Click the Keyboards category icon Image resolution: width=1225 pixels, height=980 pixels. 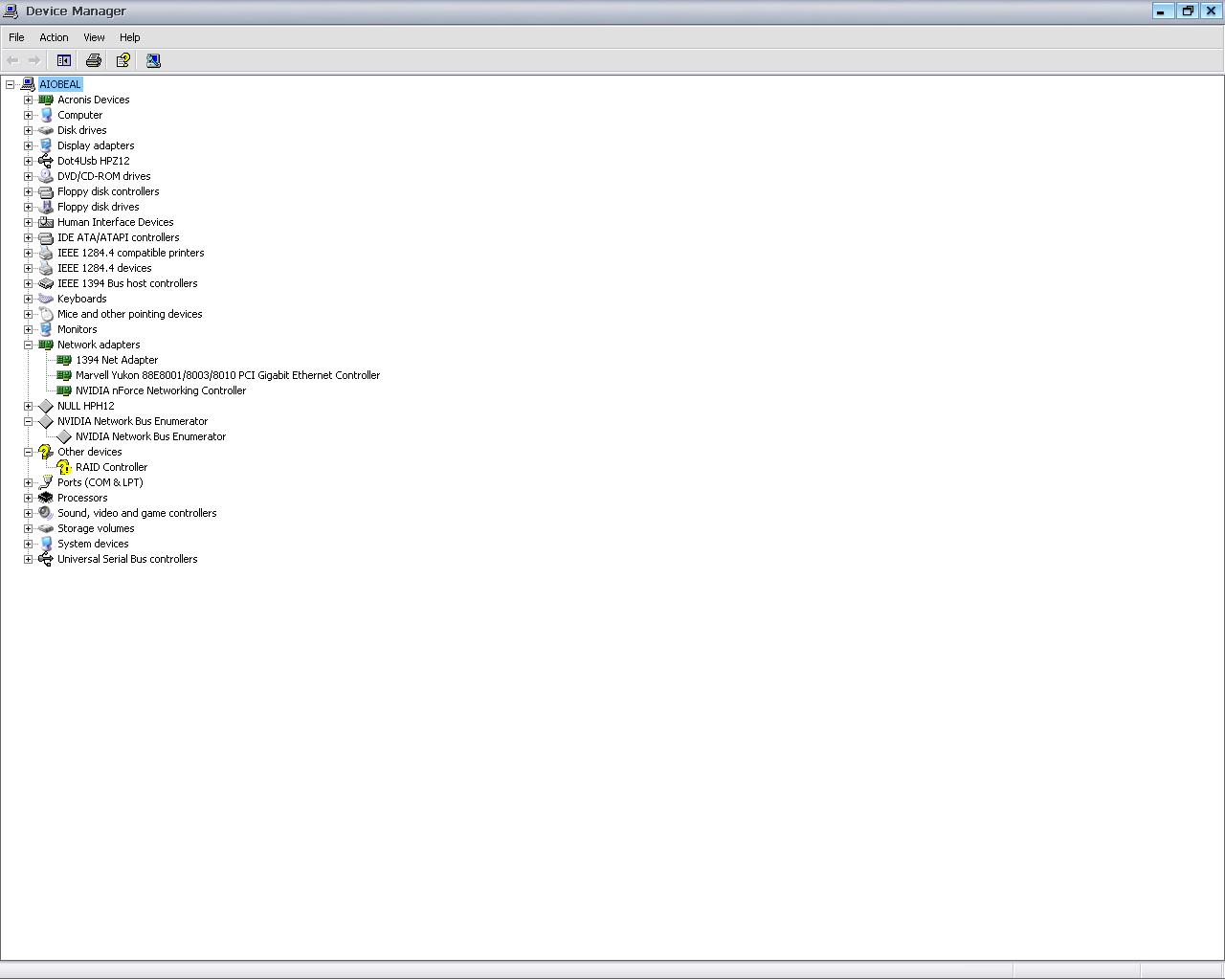(x=46, y=299)
